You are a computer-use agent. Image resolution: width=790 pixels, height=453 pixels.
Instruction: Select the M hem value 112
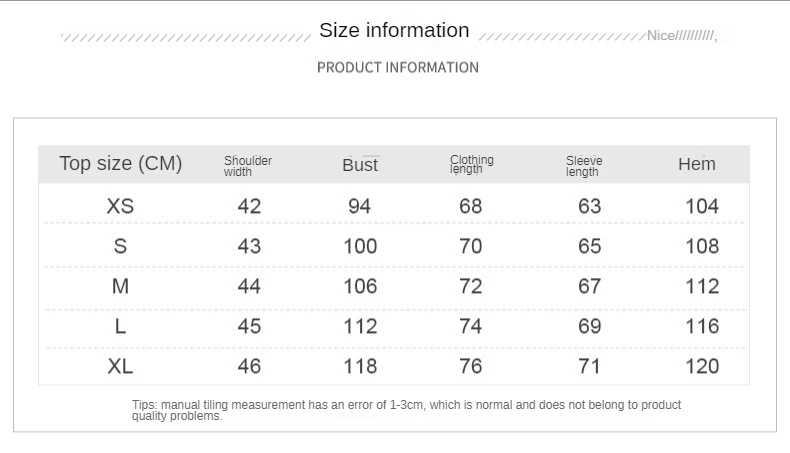[702, 286]
